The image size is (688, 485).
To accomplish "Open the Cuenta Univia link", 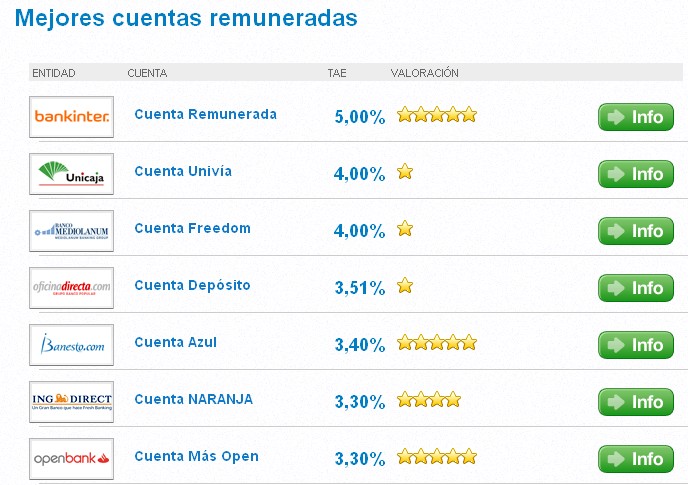I will (x=183, y=171).
